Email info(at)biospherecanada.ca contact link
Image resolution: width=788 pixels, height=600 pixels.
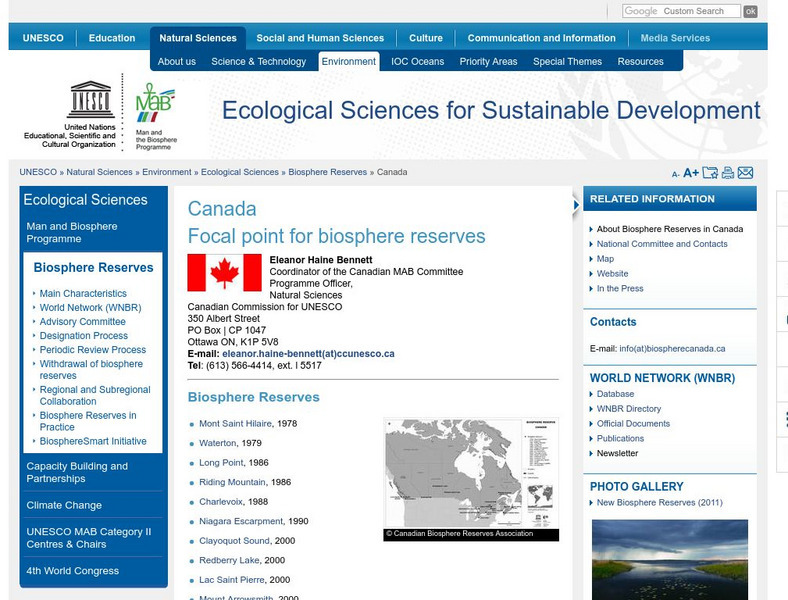point(672,349)
